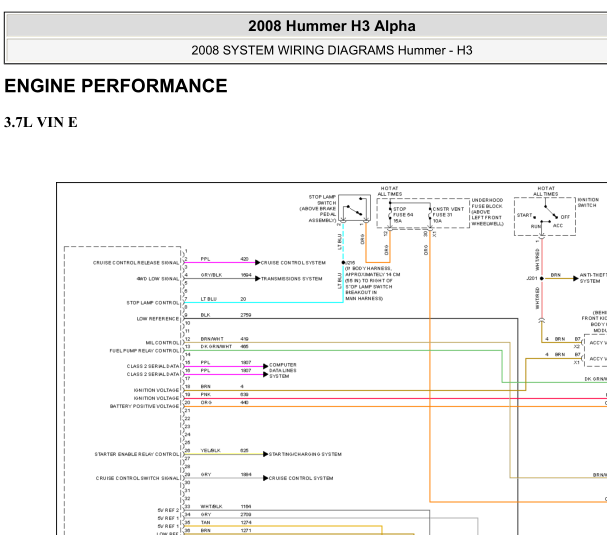Click 'LT BLU' wire color on pin 7
Image resolution: width=607 pixels, height=535 pixels.
(x=209, y=299)
